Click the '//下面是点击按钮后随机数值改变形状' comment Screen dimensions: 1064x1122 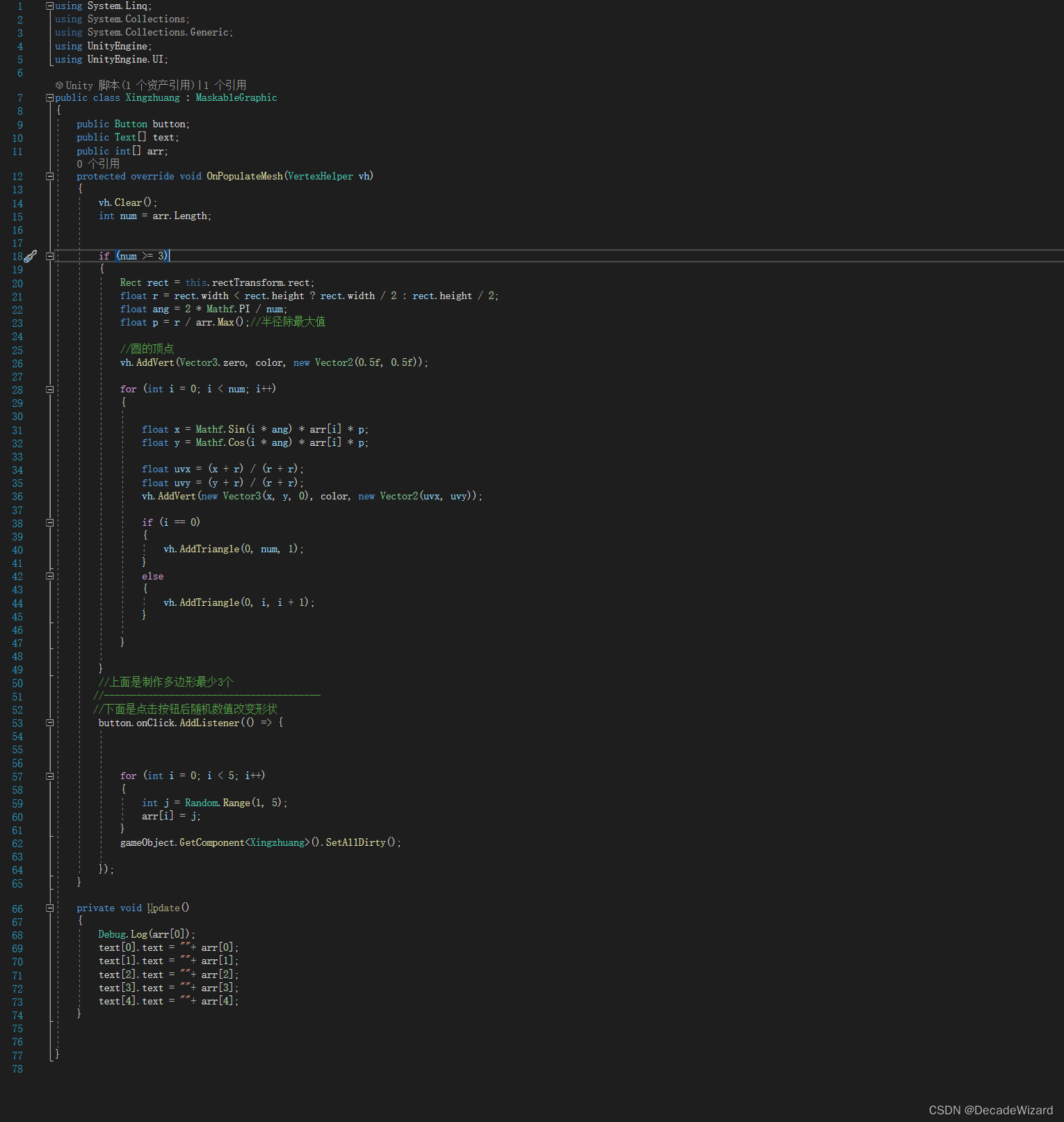point(185,709)
